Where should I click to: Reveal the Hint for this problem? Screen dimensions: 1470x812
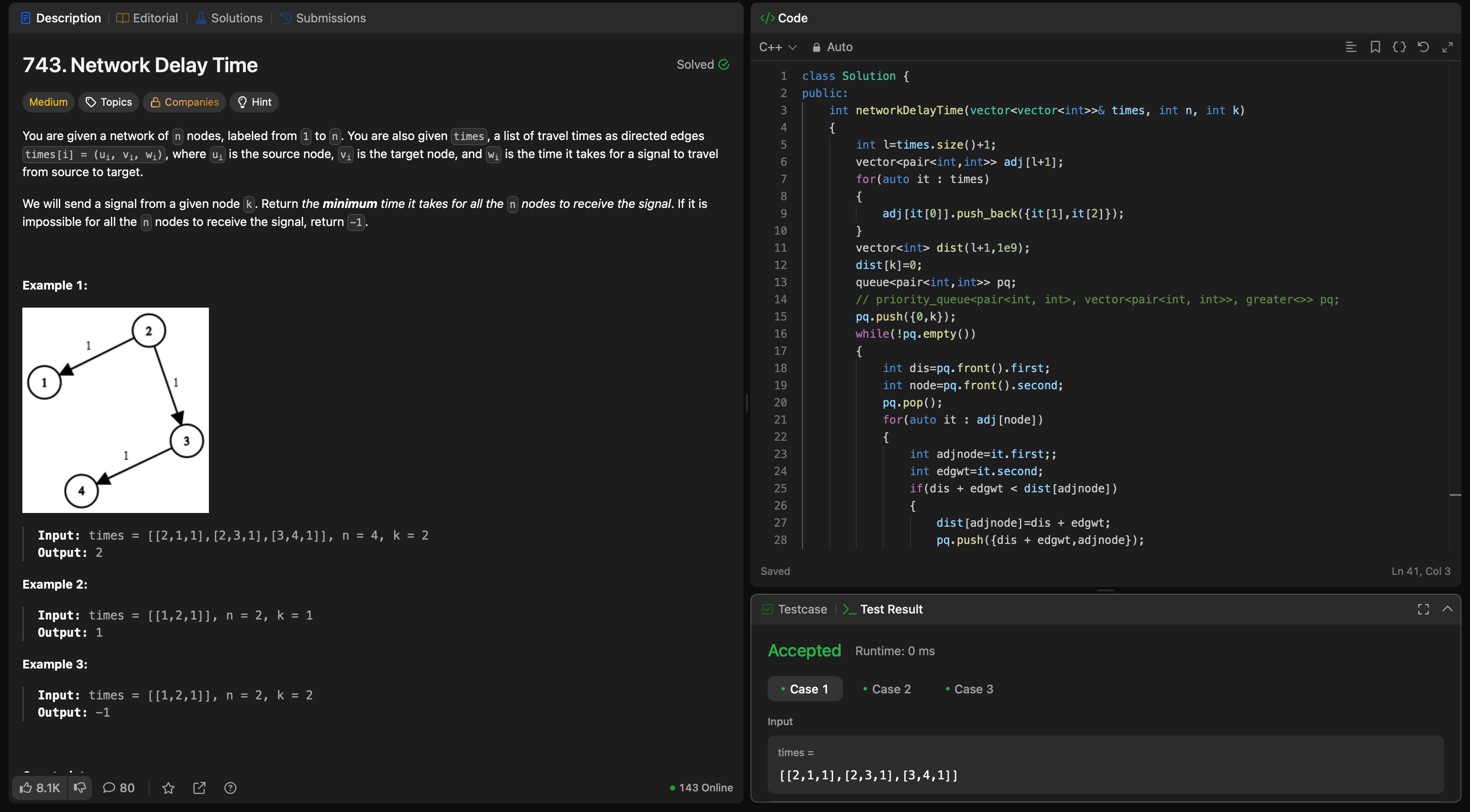(254, 102)
